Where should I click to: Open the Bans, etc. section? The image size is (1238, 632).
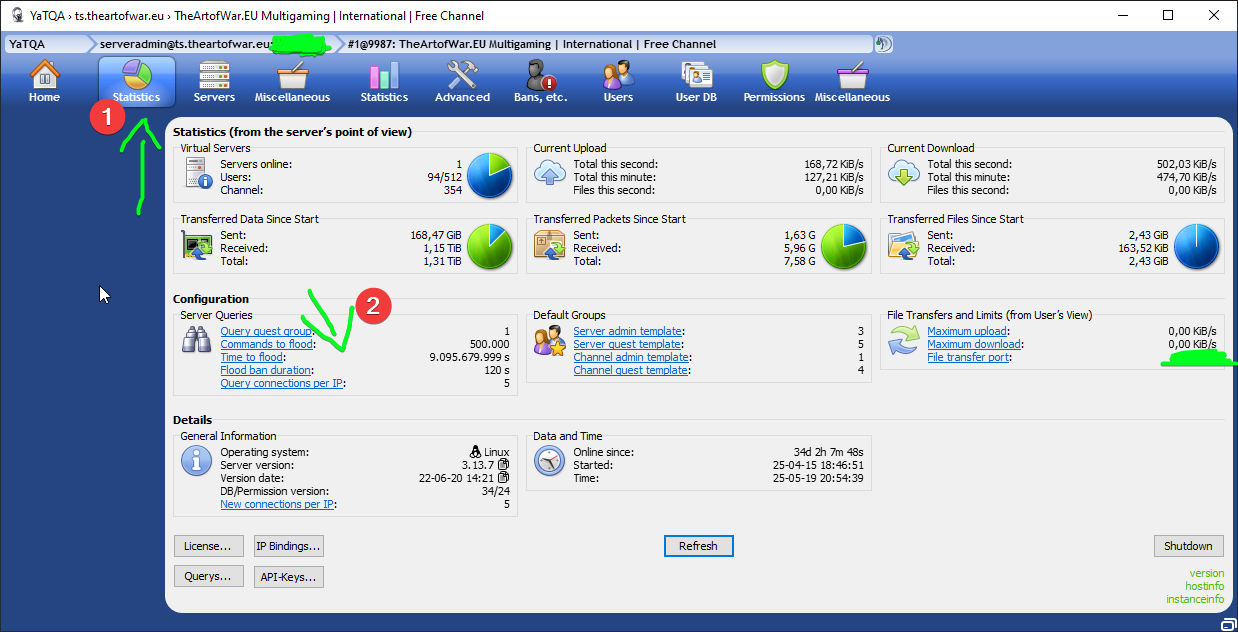click(x=540, y=82)
